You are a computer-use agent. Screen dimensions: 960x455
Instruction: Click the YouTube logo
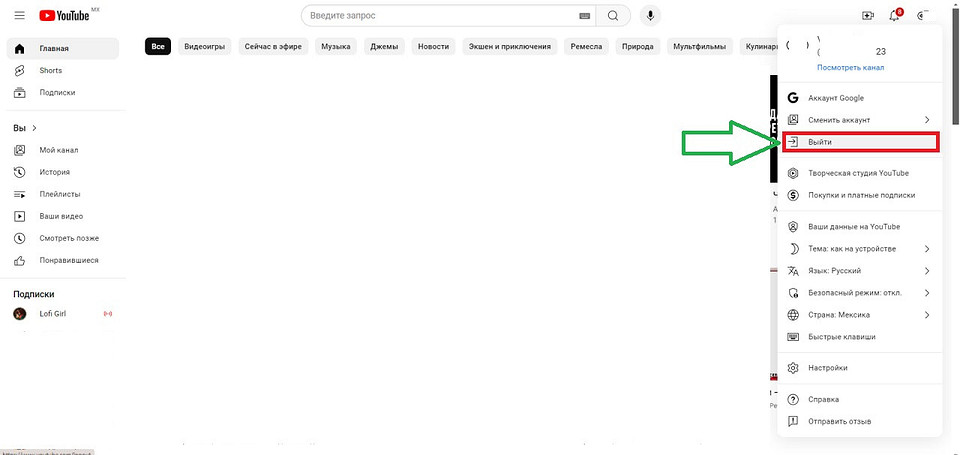pyautogui.click(x=68, y=16)
